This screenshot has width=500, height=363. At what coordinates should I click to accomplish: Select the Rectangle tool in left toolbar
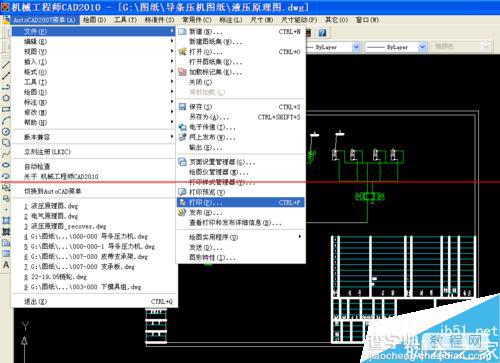[6, 109]
